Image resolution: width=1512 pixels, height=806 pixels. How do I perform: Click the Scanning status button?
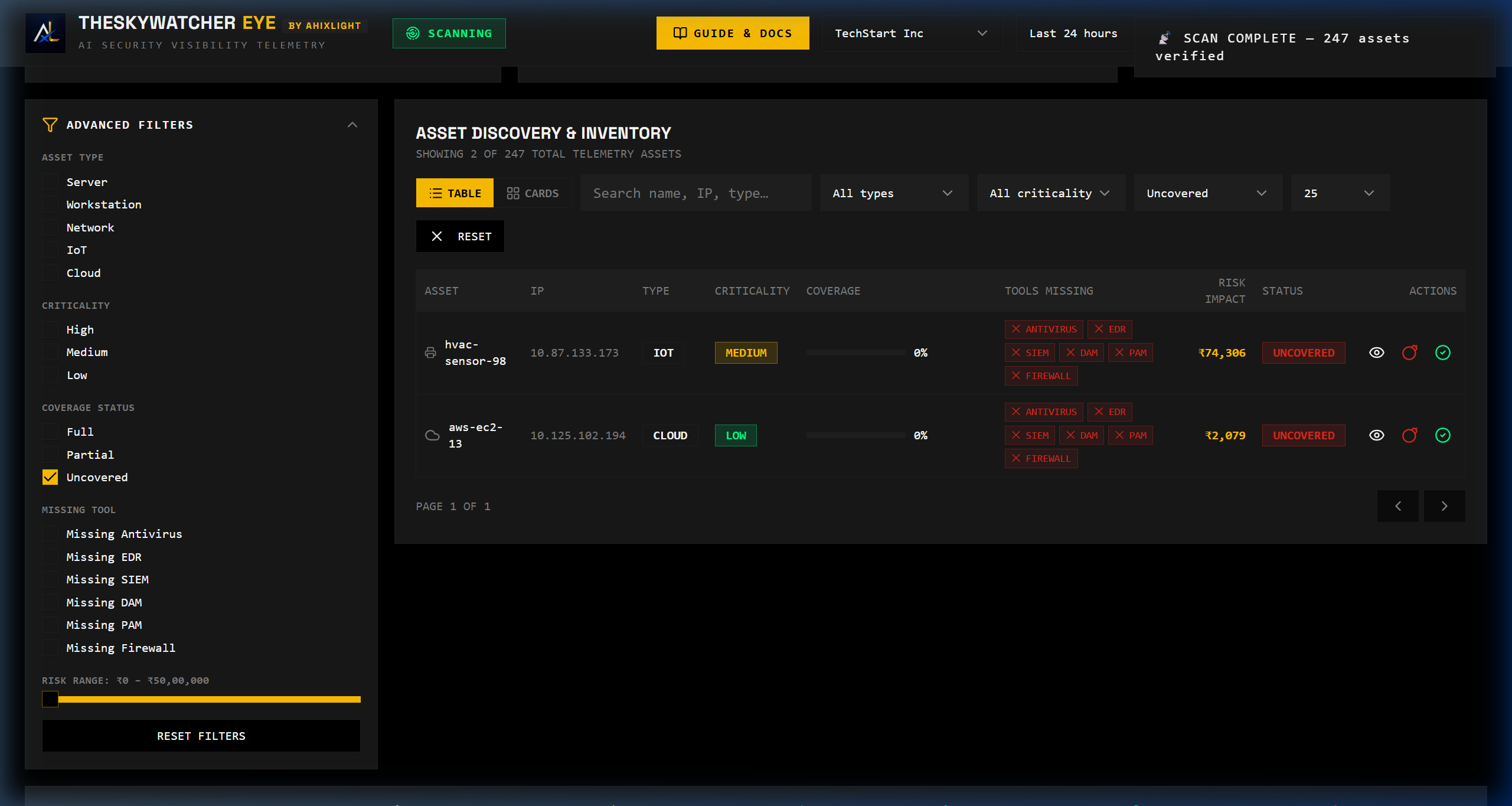449,33
